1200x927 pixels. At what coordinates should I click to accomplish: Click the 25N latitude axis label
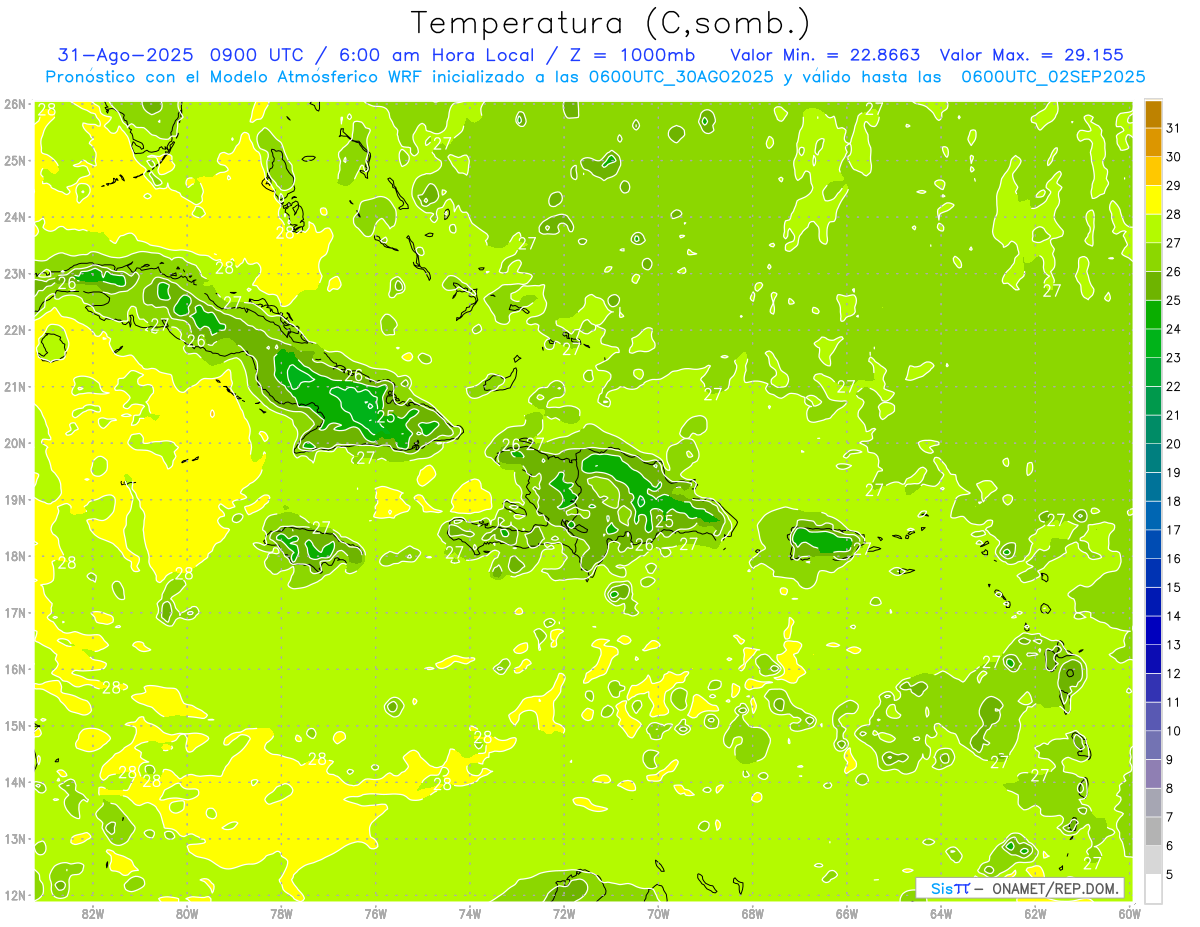click(x=15, y=160)
